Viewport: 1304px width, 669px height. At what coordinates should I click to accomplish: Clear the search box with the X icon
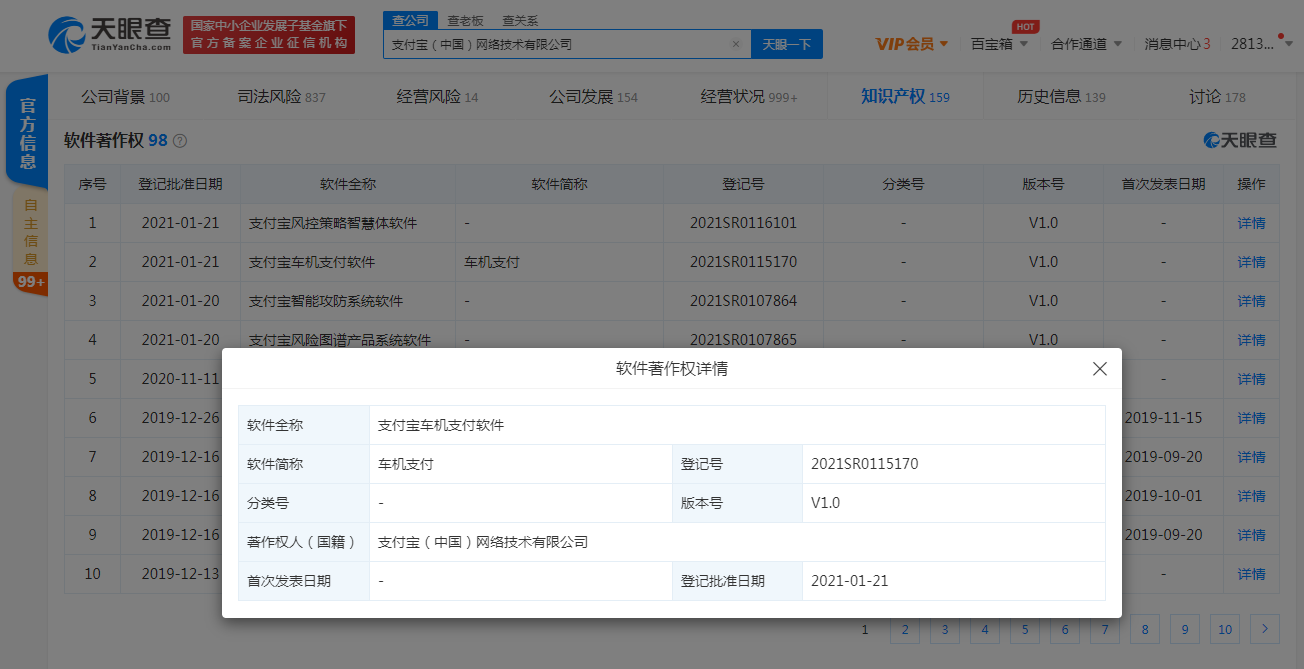(736, 44)
